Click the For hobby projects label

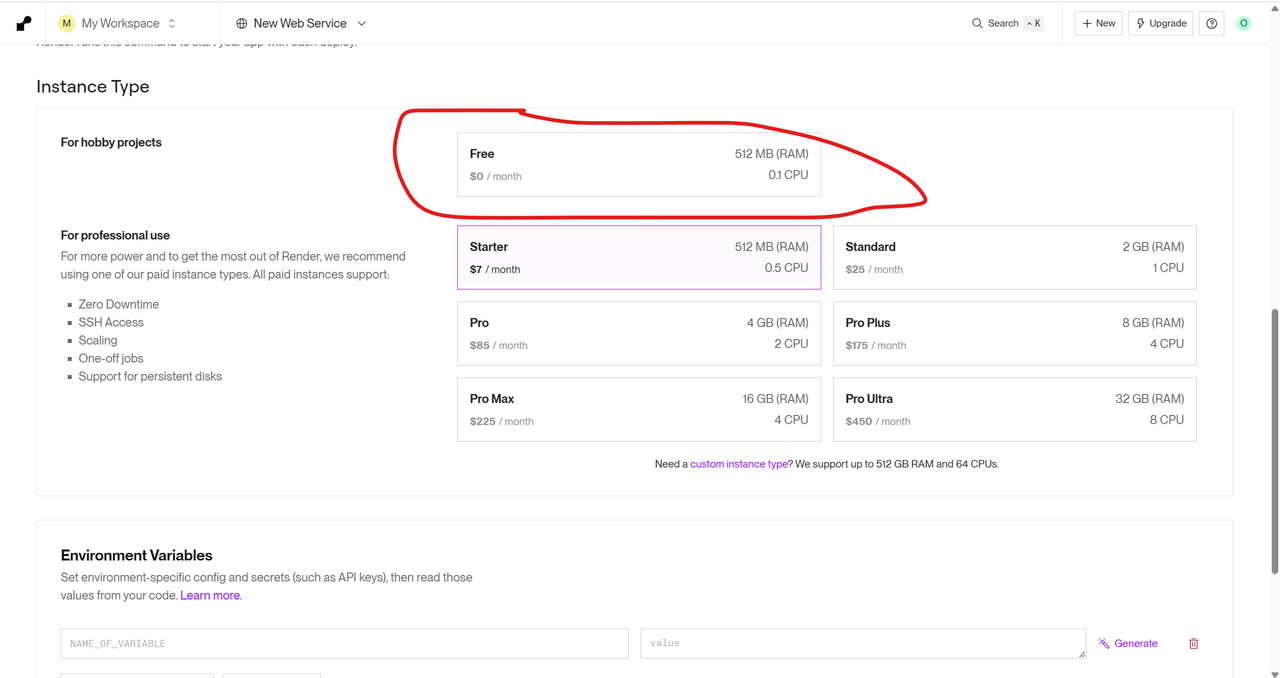pos(111,142)
